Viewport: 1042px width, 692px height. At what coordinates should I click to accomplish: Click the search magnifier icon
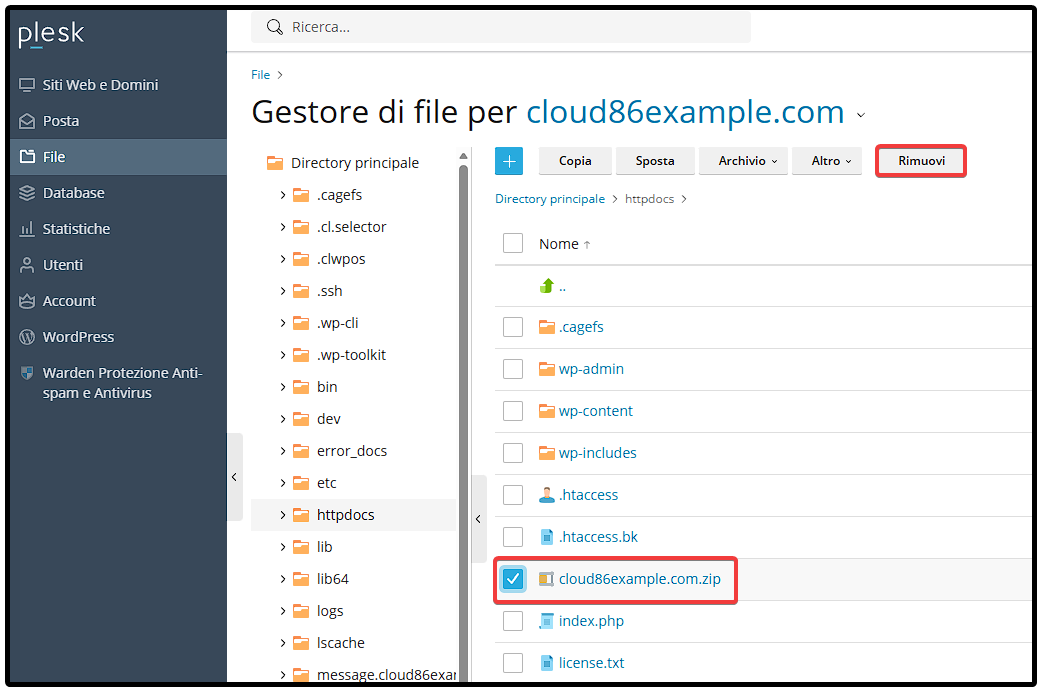274,27
